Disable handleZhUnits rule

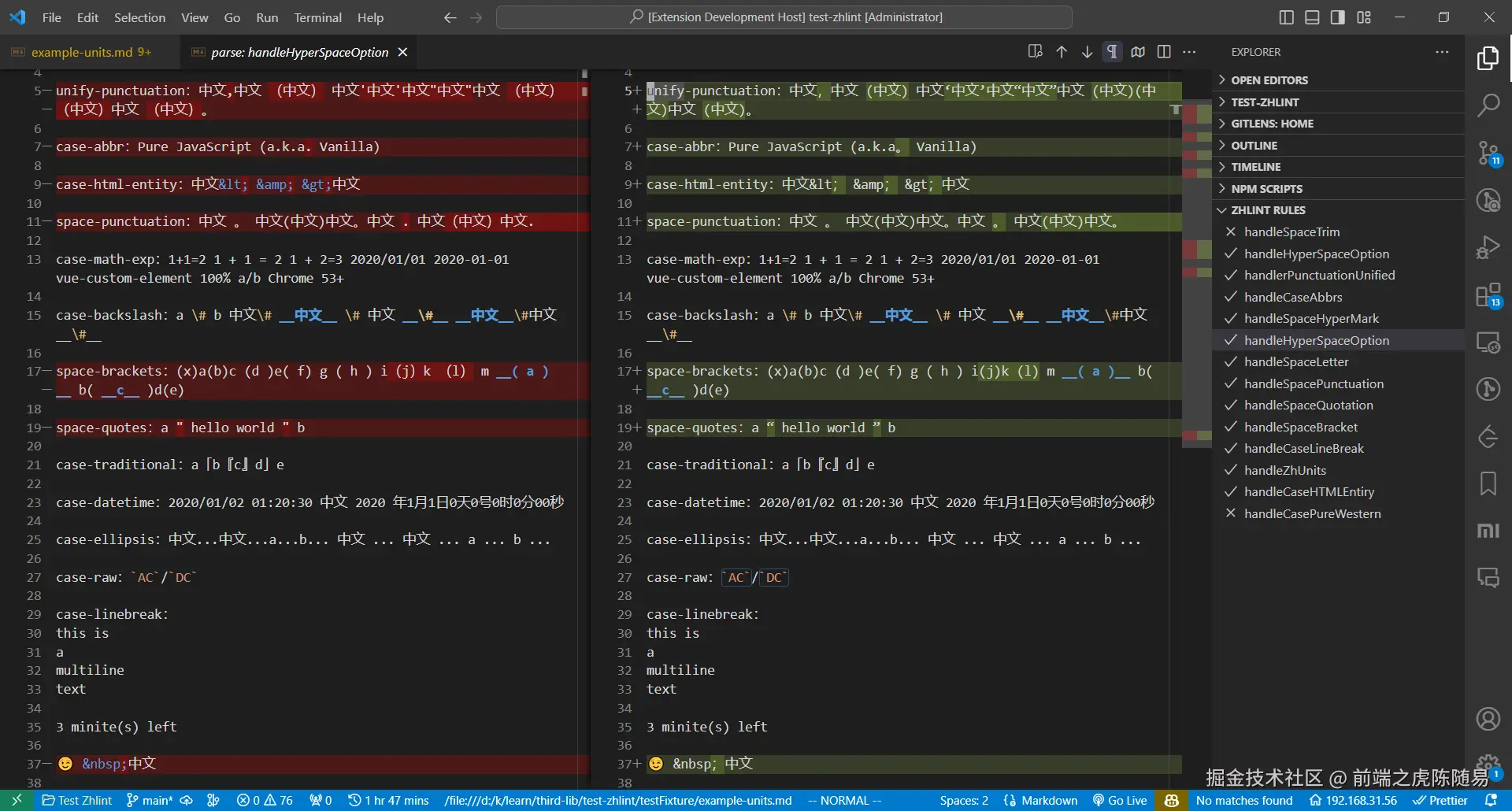(x=1284, y=471)
